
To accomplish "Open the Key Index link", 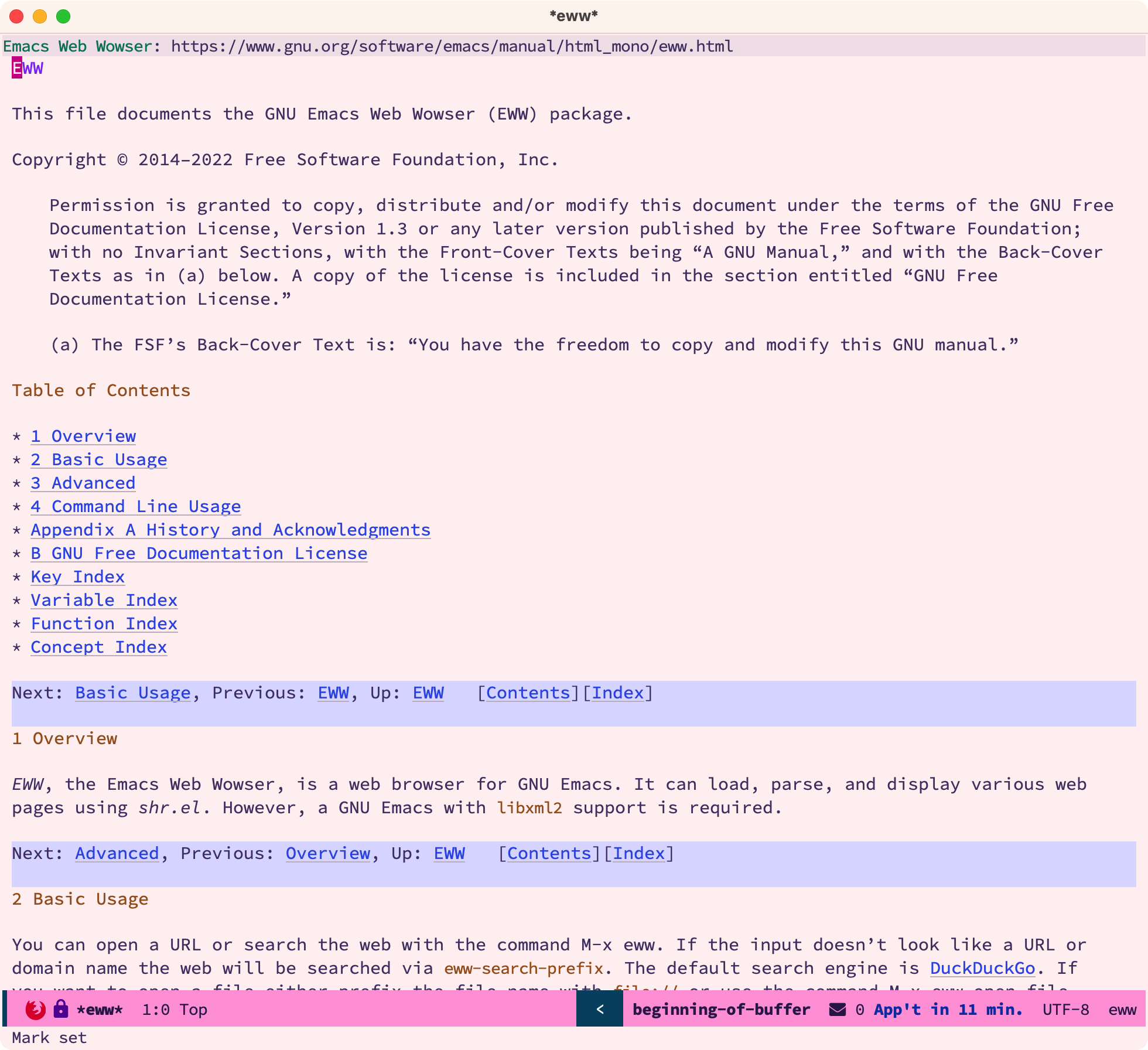I will 78,577.
